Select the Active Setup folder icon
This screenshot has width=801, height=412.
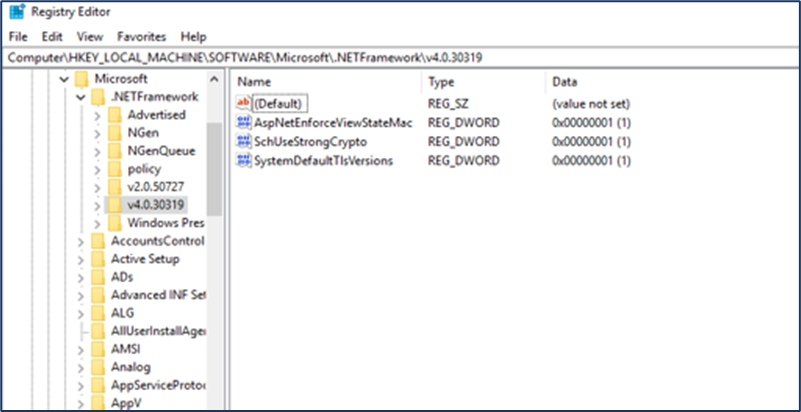pos(98,259)
